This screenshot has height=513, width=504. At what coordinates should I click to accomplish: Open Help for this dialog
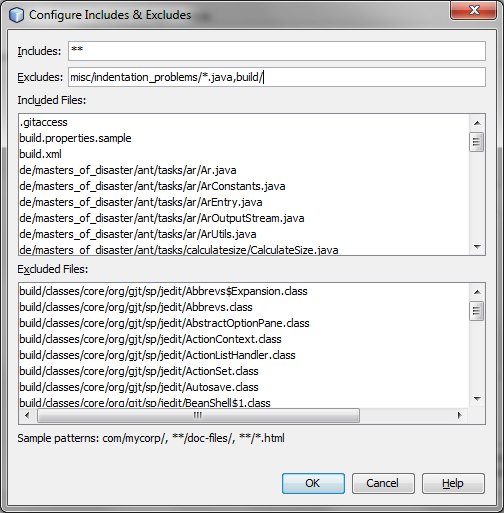[x=453, y=483]
